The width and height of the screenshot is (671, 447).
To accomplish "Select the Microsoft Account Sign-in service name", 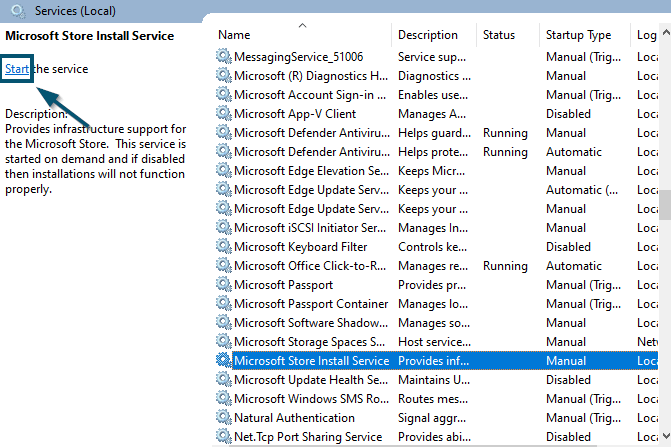I will coord(310,95).
